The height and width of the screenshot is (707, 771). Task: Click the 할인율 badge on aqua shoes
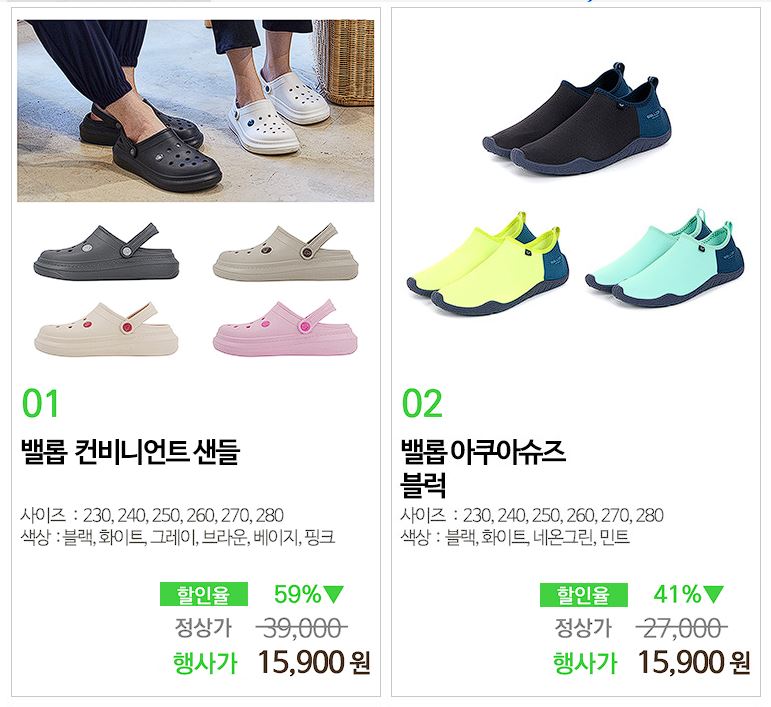[584, 594]
